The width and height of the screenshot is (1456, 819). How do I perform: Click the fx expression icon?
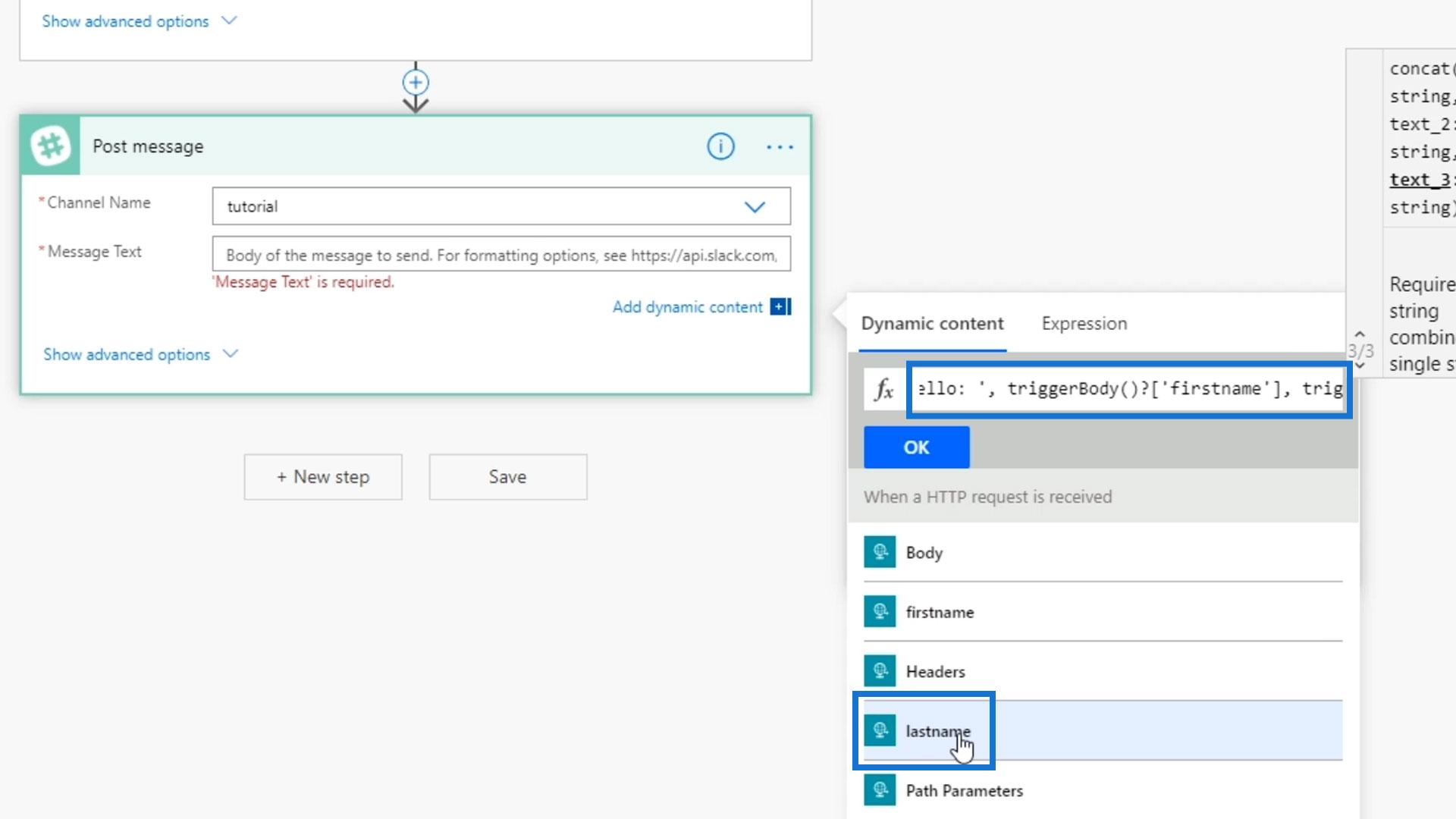pos(884,390)
